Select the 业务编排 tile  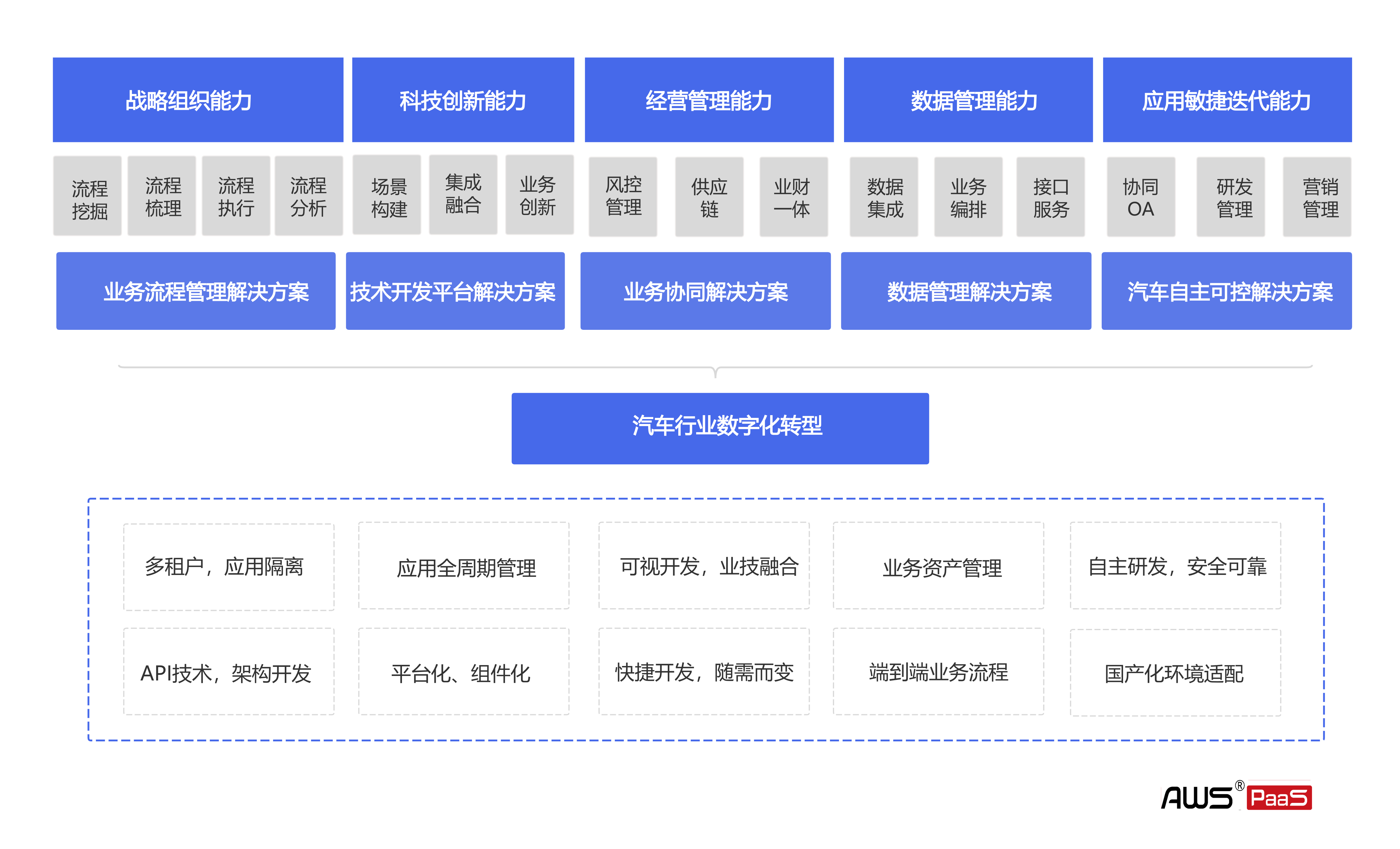click(x=969, y=197)
